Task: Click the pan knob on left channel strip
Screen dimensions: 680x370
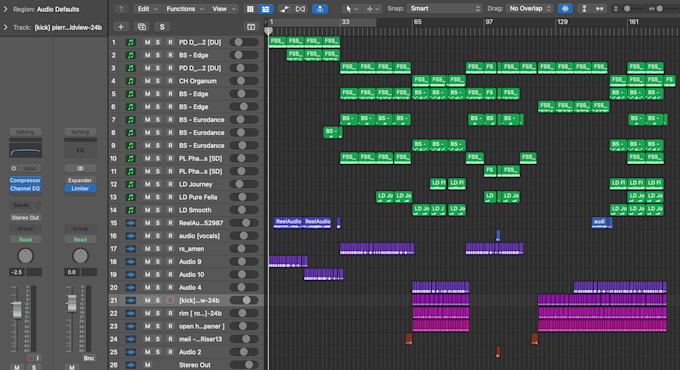Action: click(25, 256)
